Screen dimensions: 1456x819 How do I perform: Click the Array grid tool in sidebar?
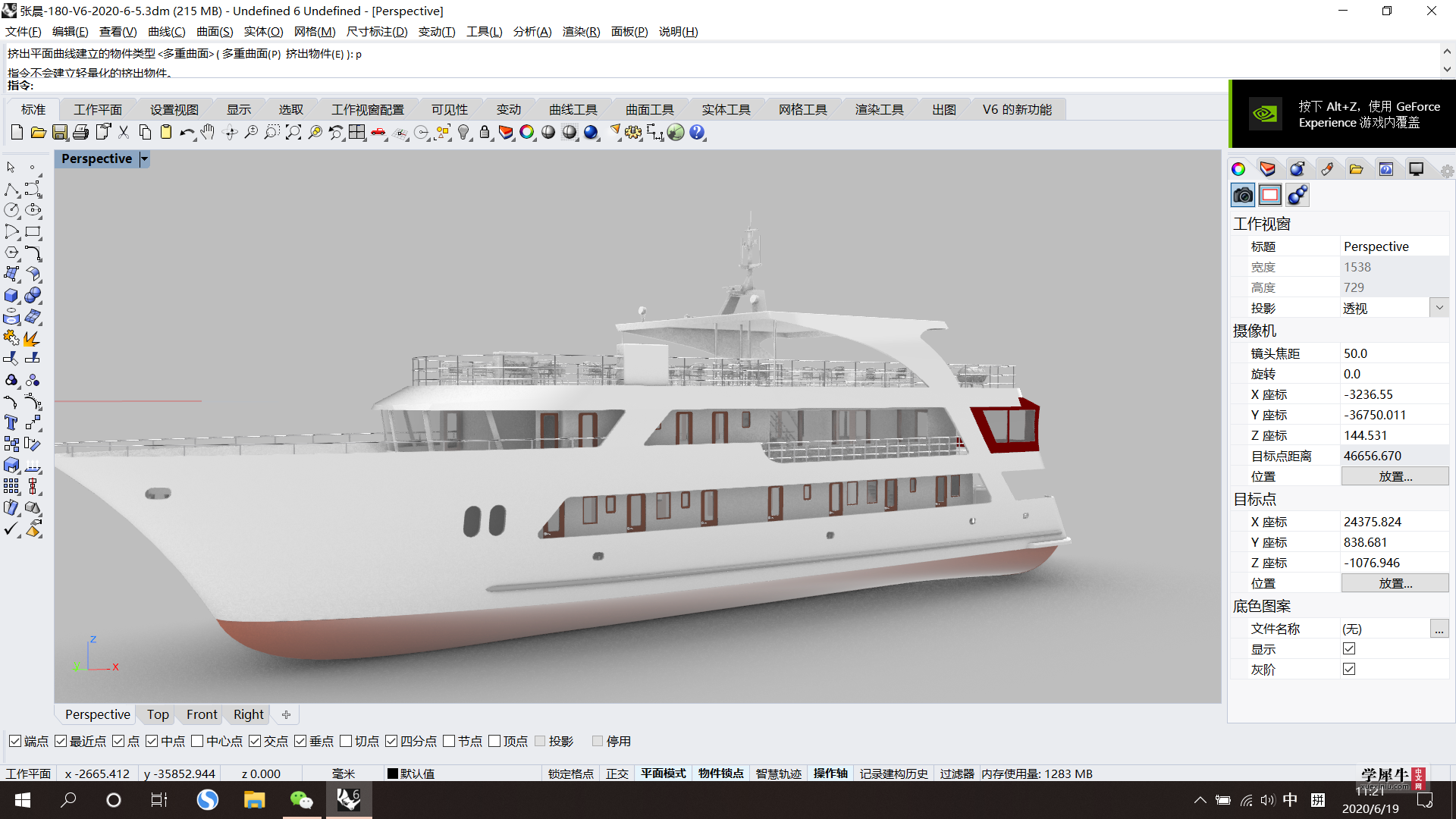(x=11, y=486)
